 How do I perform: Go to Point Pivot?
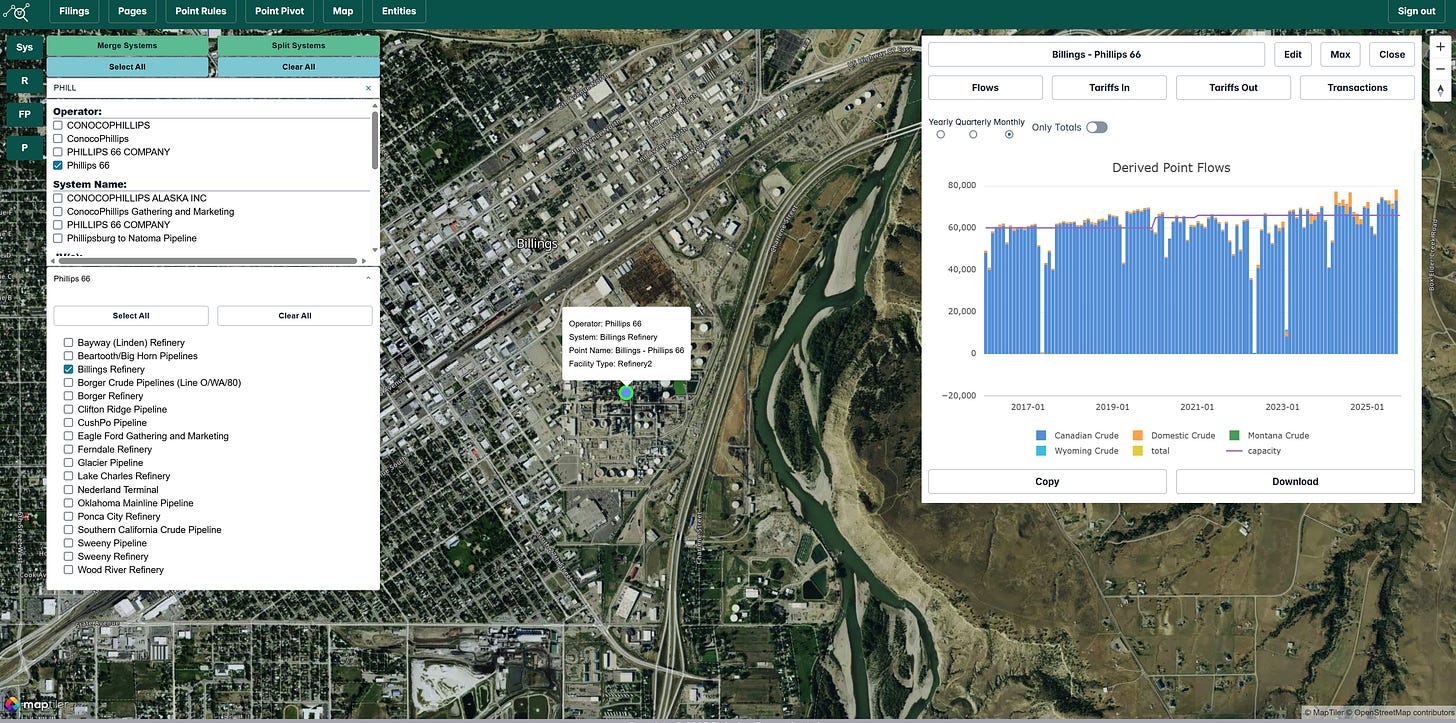click(x=280, y=12)
